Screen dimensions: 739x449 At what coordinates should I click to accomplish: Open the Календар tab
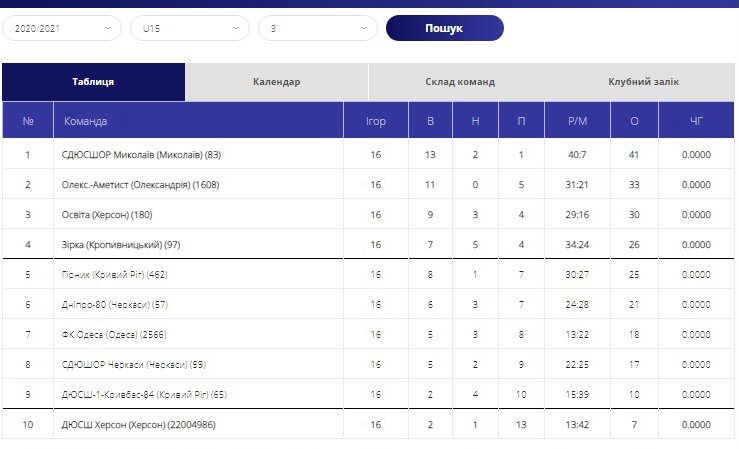(276, 82)
